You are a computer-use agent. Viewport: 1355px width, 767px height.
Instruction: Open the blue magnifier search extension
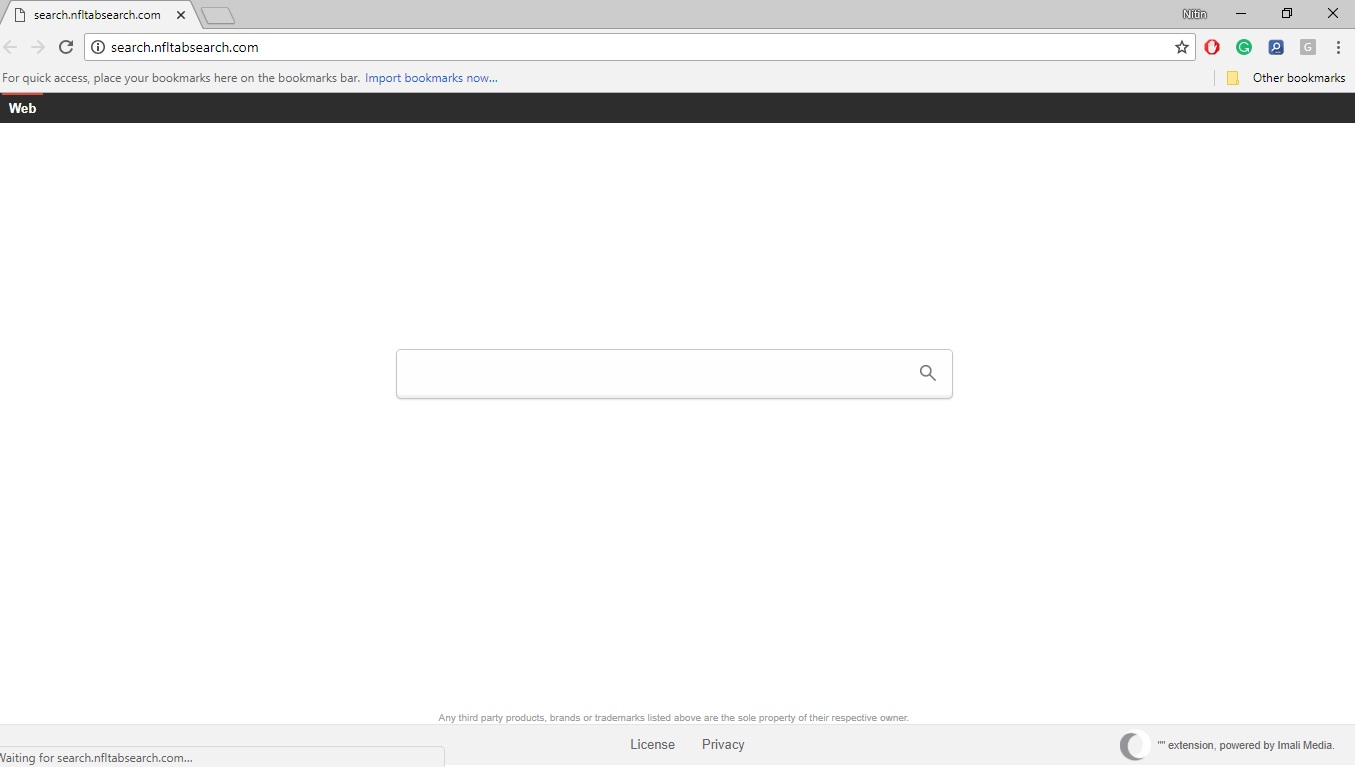click(x=1275, y=46)
